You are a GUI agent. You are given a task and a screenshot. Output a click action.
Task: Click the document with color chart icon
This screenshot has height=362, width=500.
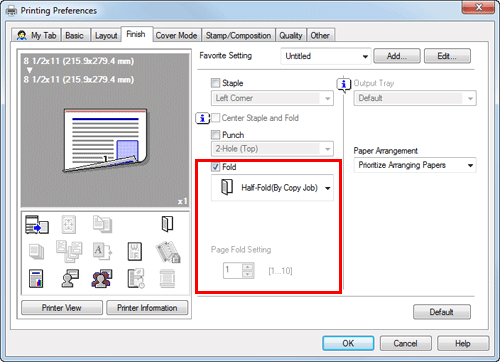[36, 278]
